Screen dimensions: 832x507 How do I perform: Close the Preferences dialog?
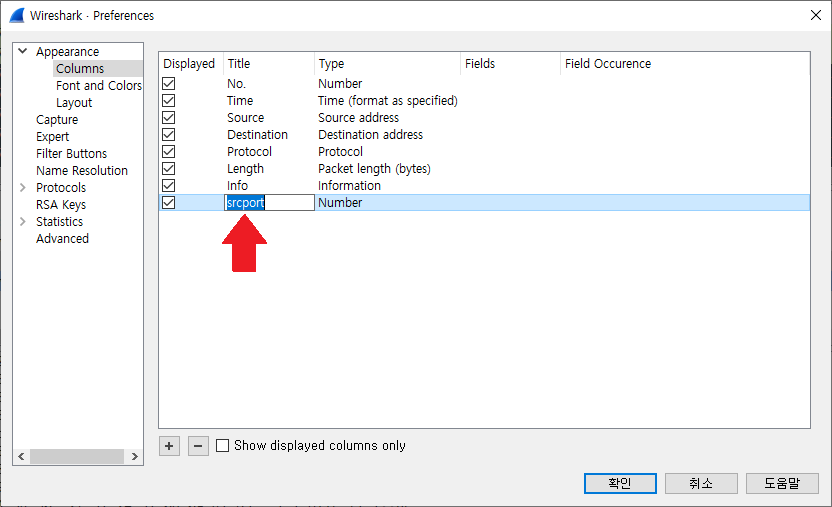point(816,15)
